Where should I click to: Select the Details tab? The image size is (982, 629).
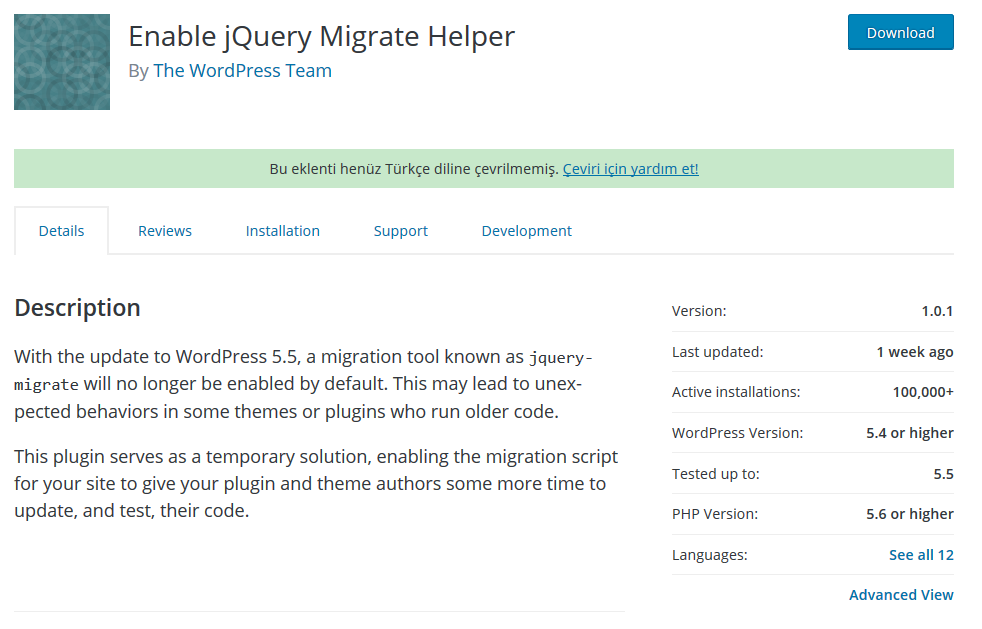(x=61, y=231)
